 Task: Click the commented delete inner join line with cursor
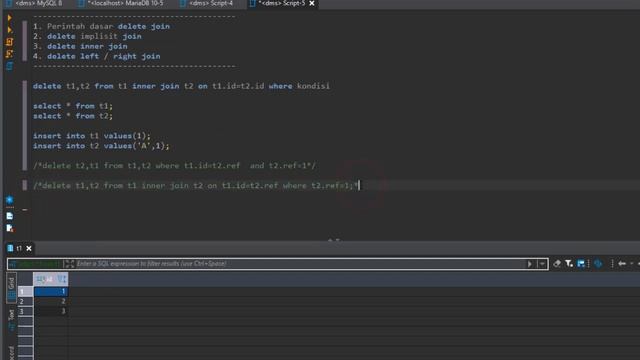[x=196, y=186]
